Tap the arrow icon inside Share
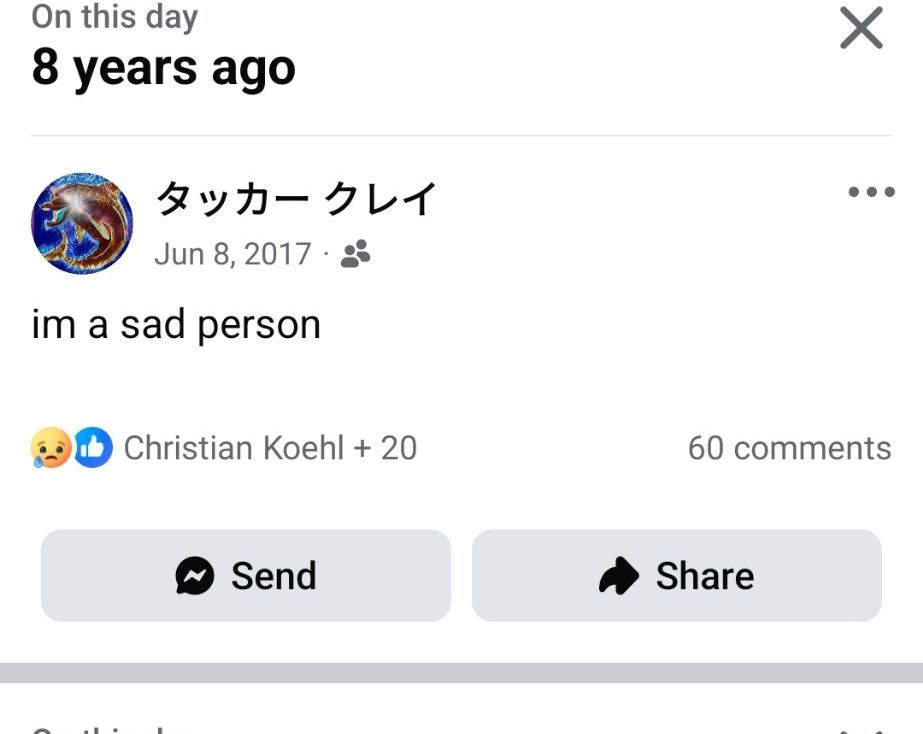923x734 pixels. click(x=619, y=576)
